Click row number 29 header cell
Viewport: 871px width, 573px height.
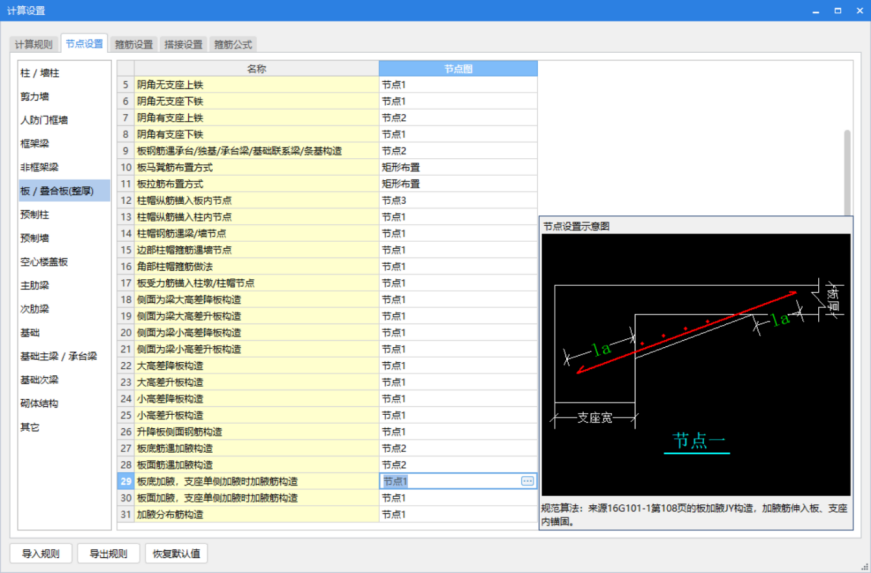tap(126, 481)
